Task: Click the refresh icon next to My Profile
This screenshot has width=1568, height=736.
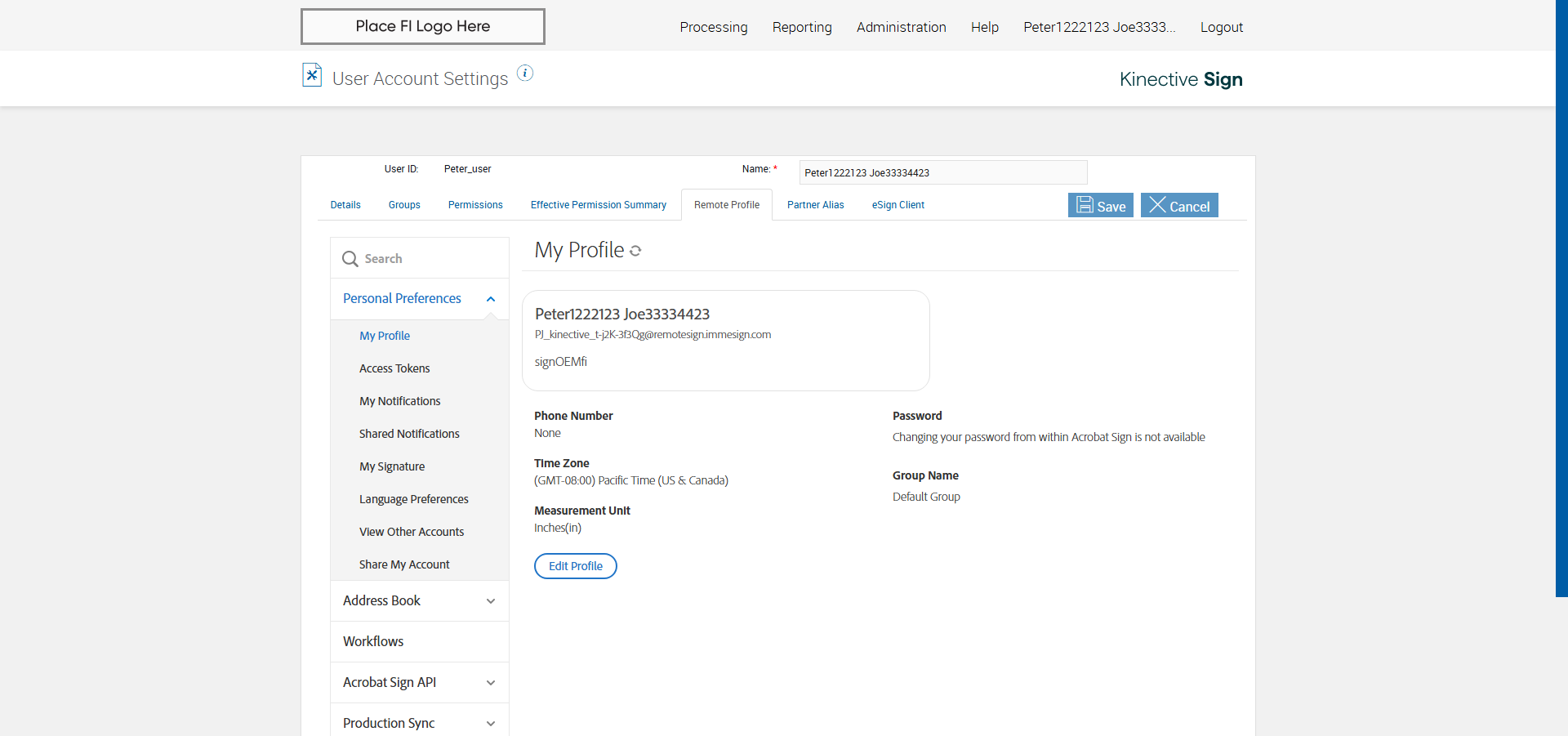Action: 635,251
